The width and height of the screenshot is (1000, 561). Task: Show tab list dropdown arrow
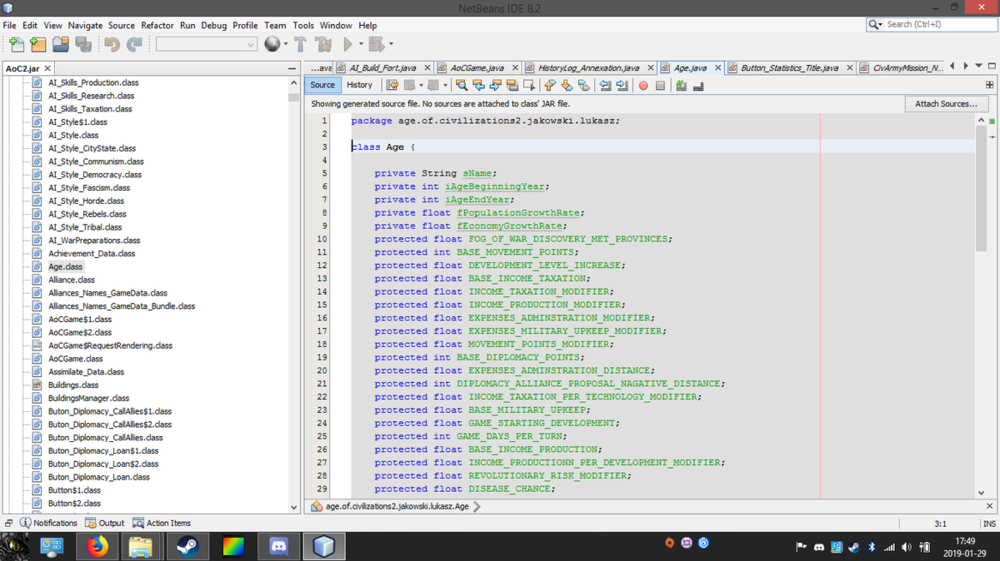tap(978, 66)
